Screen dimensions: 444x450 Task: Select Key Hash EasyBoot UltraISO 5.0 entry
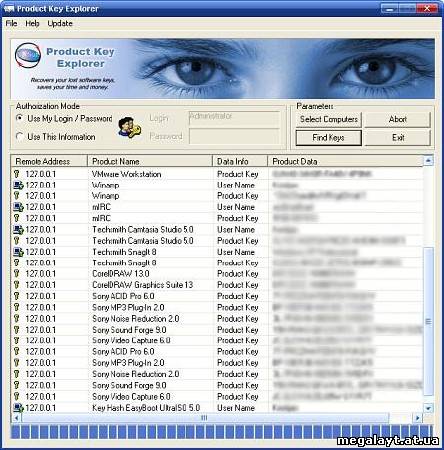coord(146,408)
